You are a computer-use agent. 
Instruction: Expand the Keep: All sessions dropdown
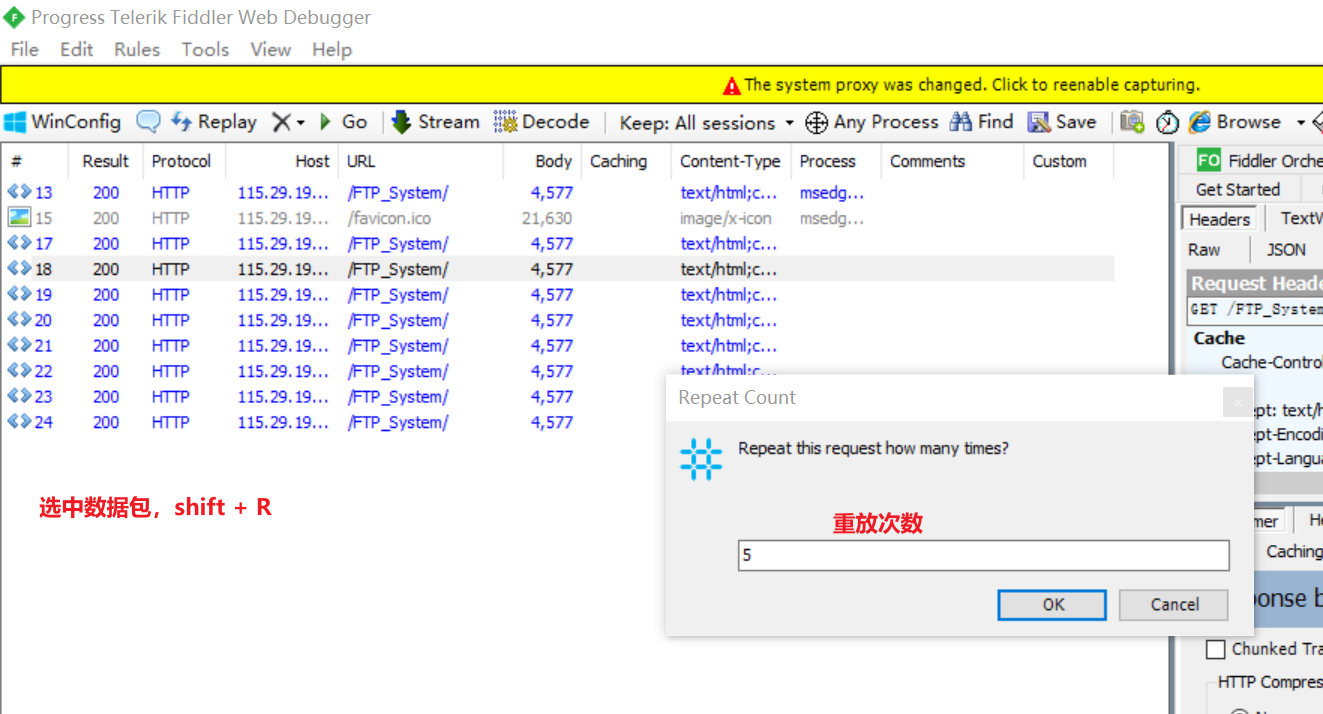(x=789, y=123)
